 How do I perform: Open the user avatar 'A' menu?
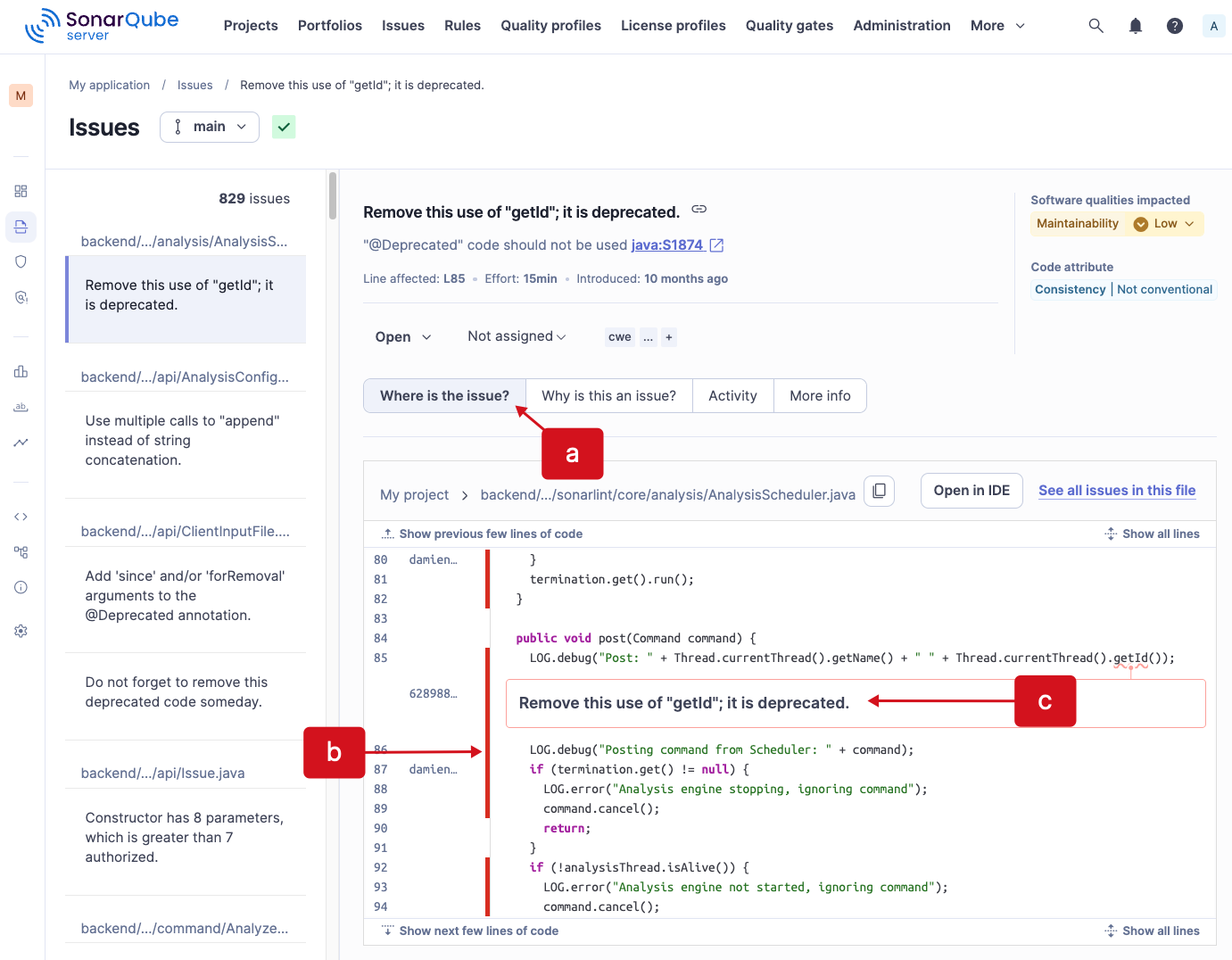coord(1213,26)
